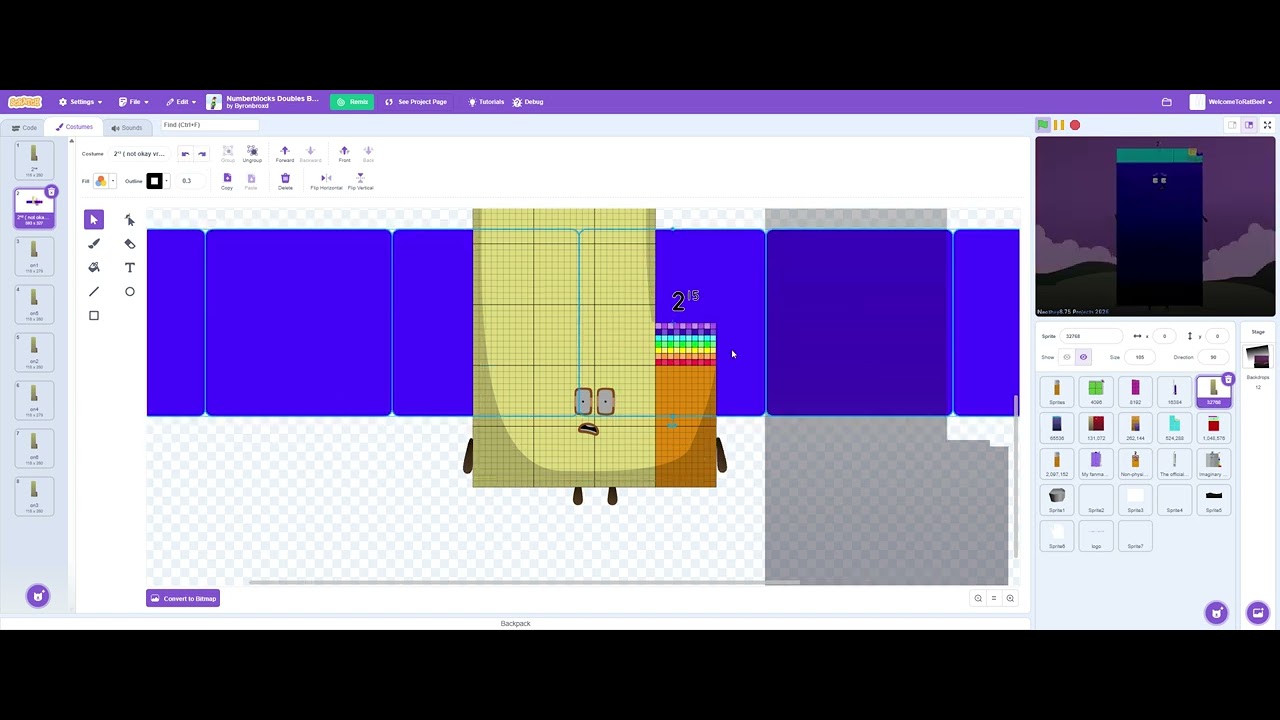Open See Project Page
Image resolution: width=1280 pixels, height=720 pixels.
pyautogui.click(x=416, y=102)
